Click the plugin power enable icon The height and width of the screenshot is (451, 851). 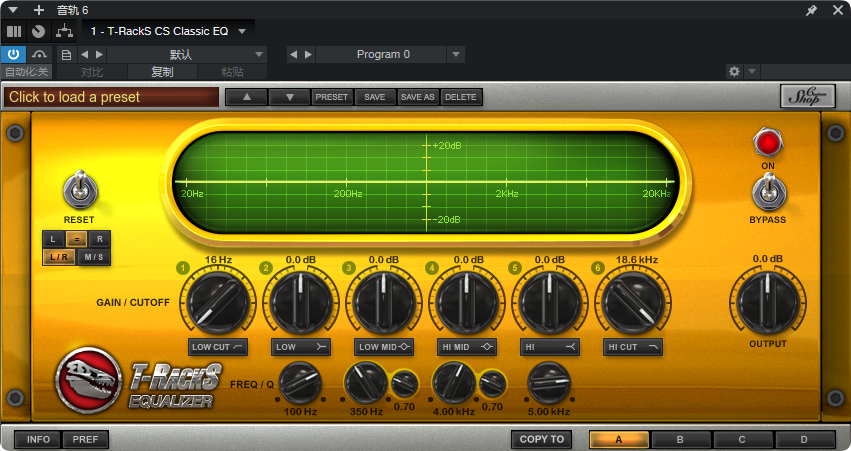click(13, 54)
